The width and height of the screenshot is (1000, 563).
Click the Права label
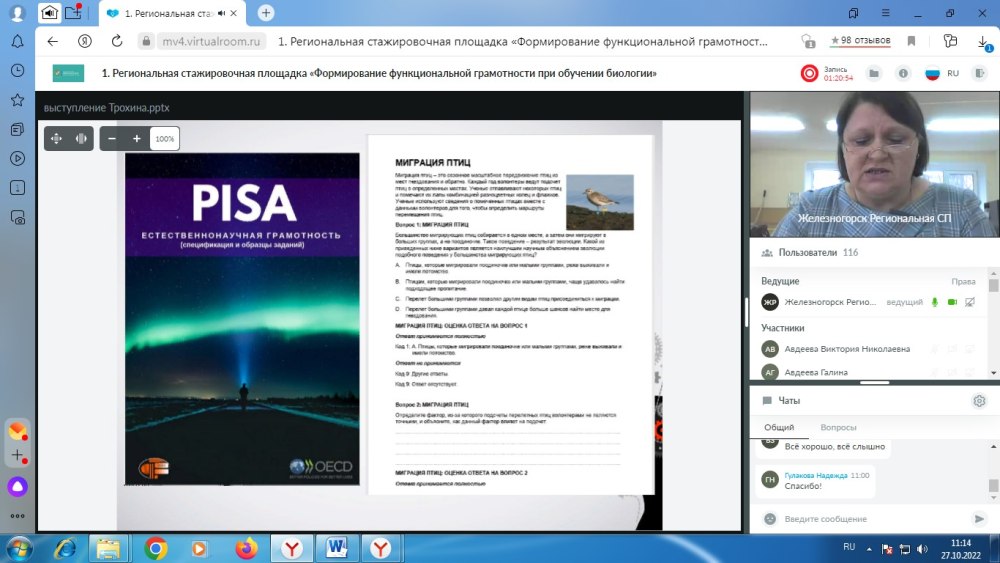point(963,281)
